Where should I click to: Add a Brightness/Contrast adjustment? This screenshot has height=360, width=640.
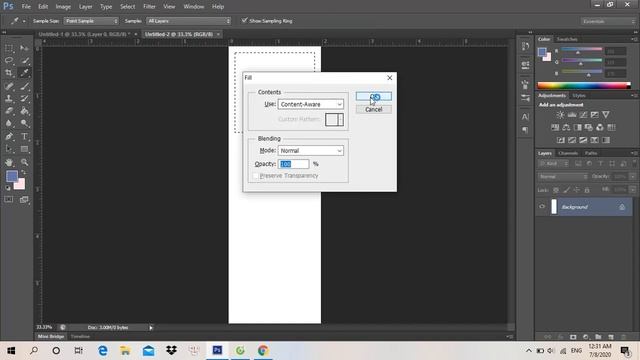[560, 115]
